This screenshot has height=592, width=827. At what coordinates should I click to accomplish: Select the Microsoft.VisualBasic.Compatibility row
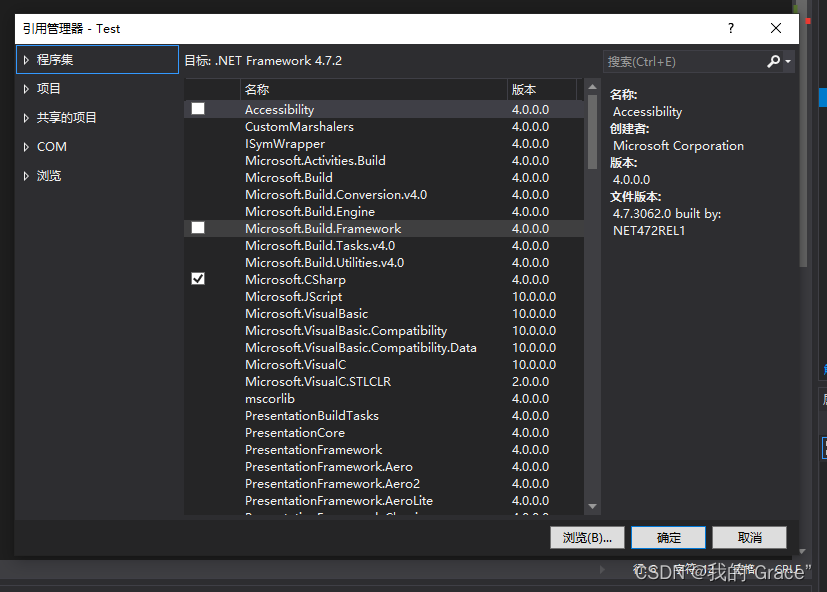(384, 330)
